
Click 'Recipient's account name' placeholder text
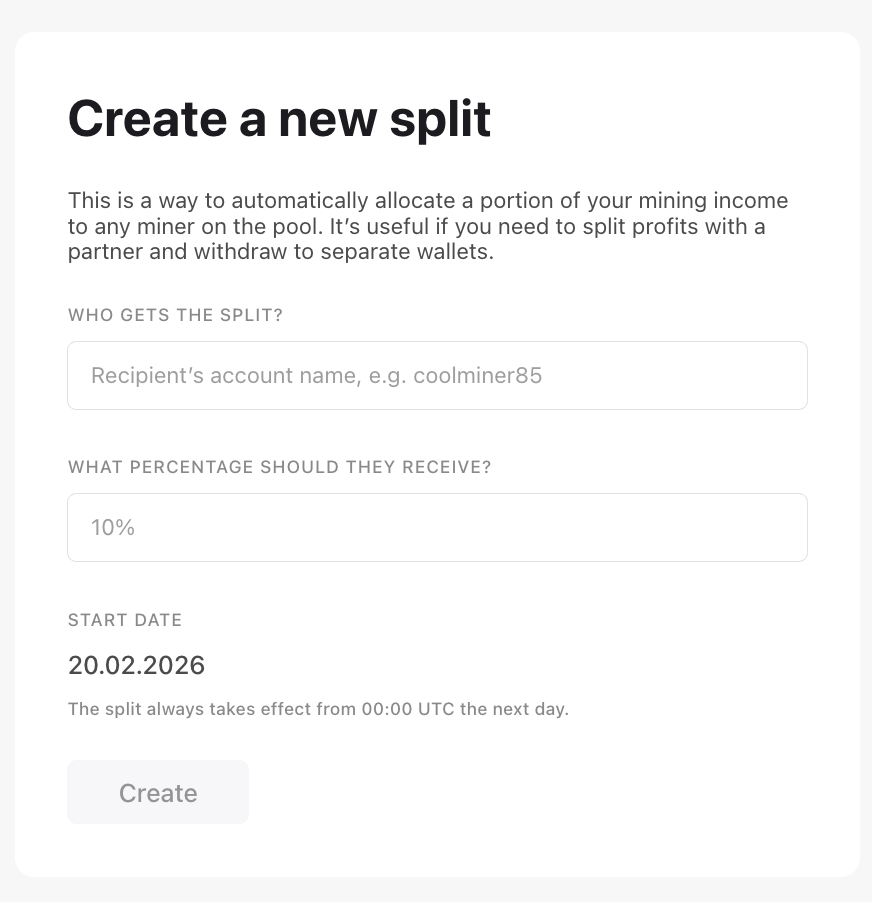coord(214,376)
